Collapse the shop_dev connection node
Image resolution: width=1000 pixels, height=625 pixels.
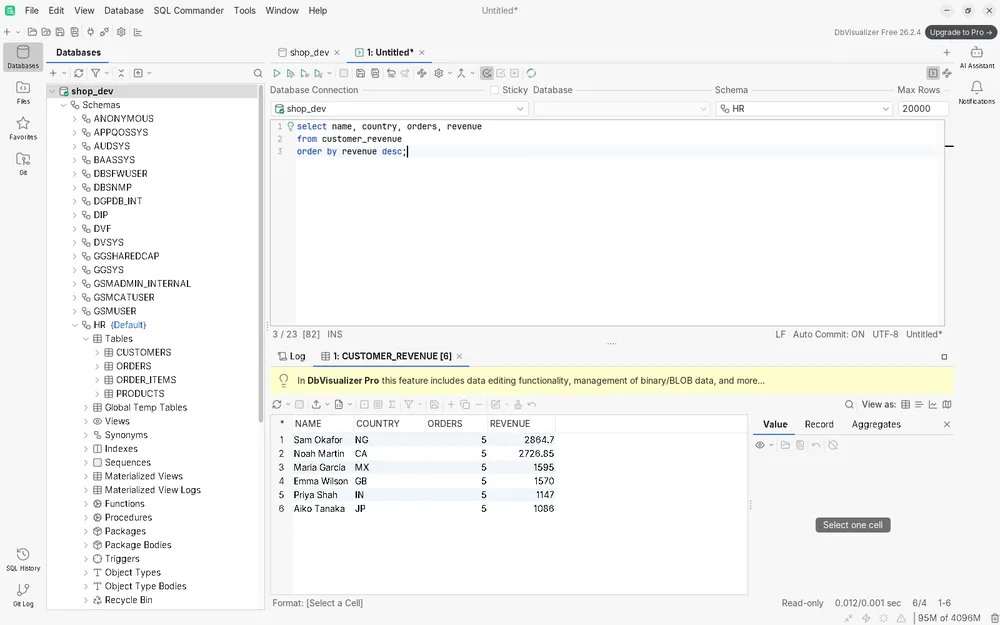pos(52,92)
